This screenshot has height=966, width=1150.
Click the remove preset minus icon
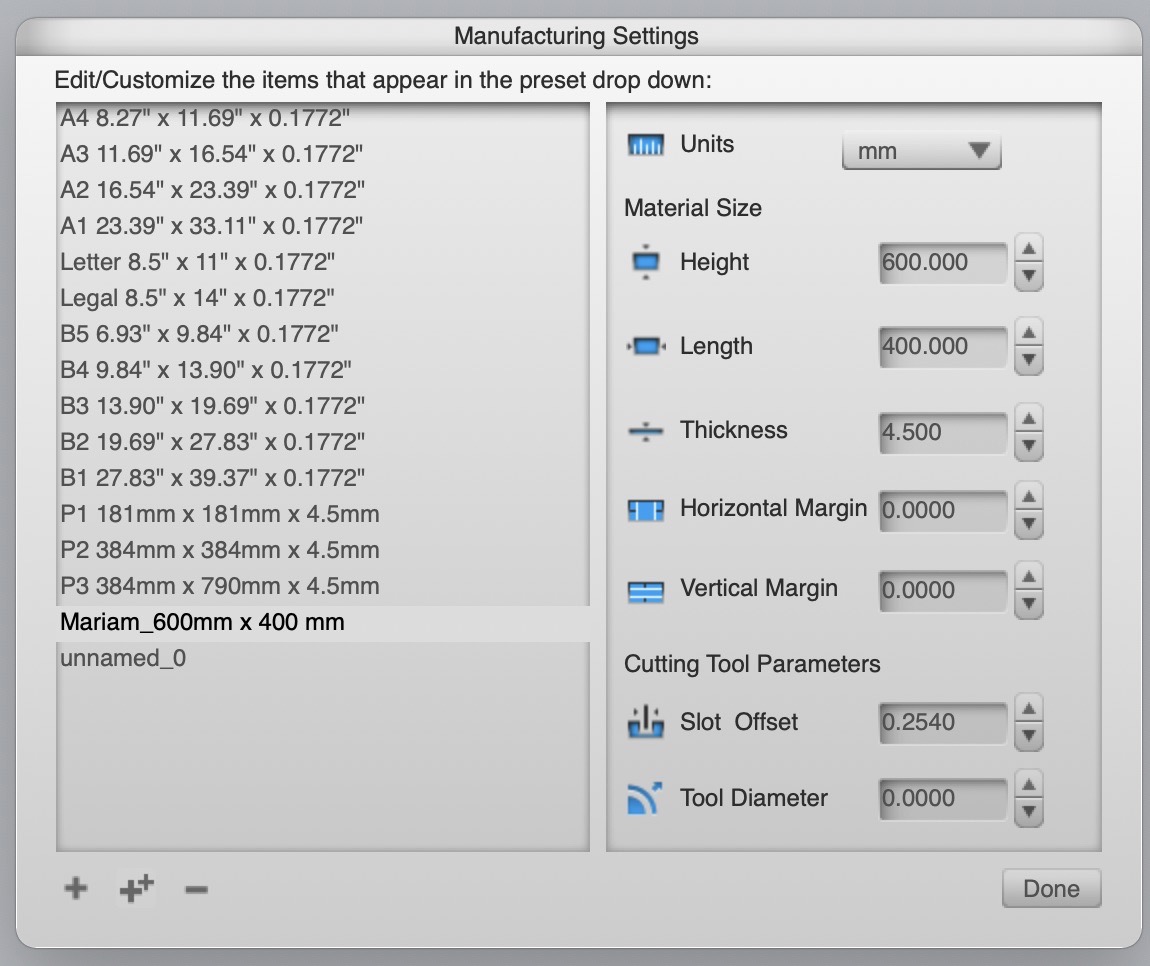(x=197, y=888)
